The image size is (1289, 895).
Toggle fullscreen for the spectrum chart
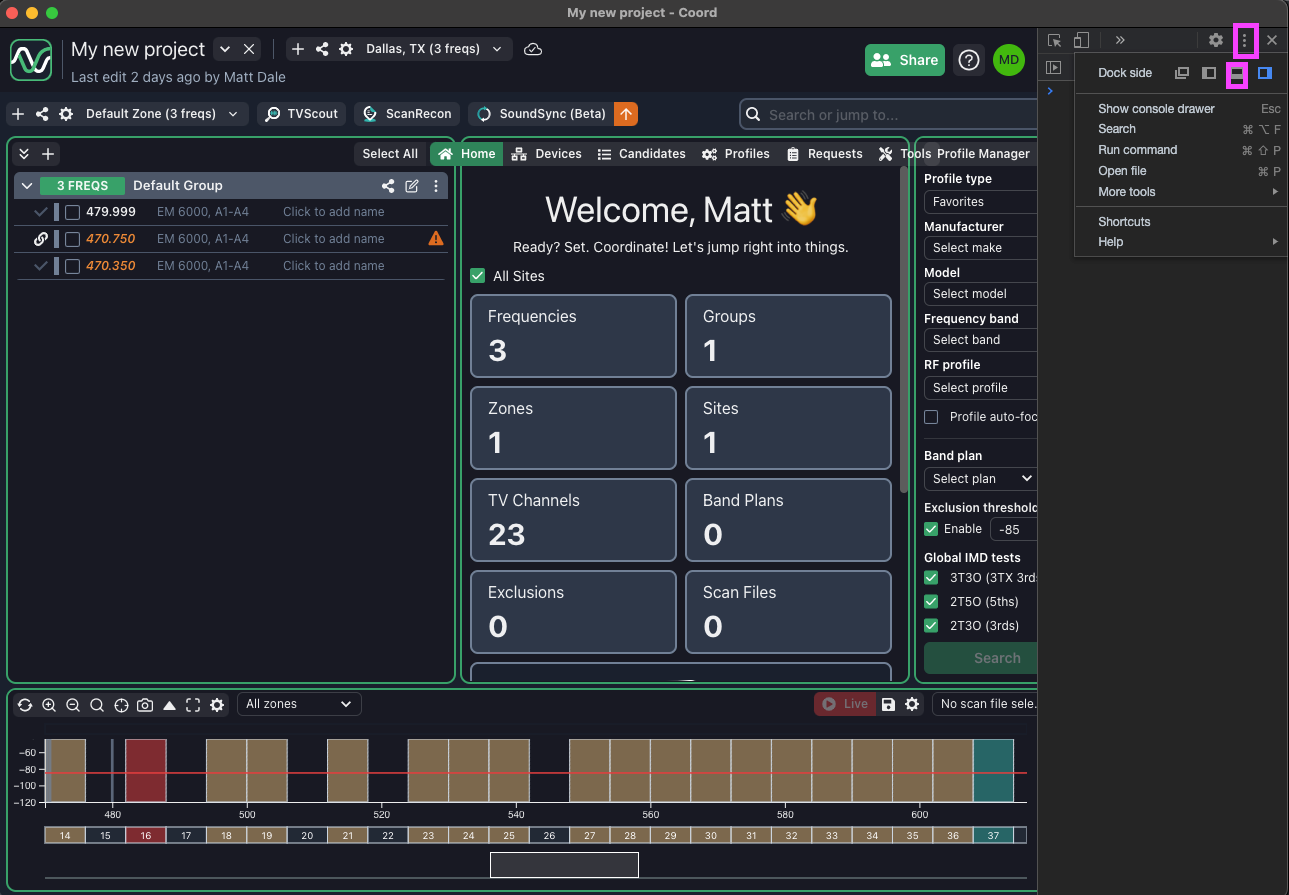(x=193, y=705)
